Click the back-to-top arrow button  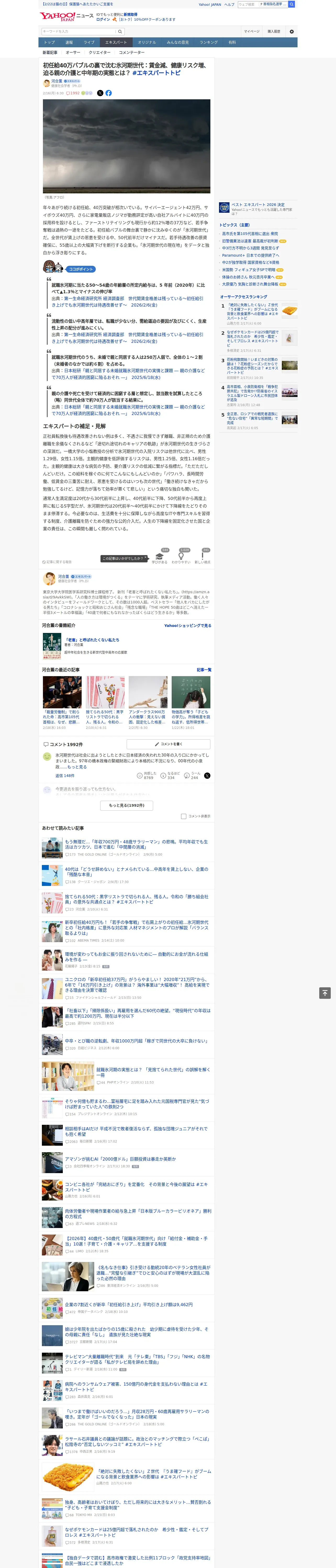325,993
